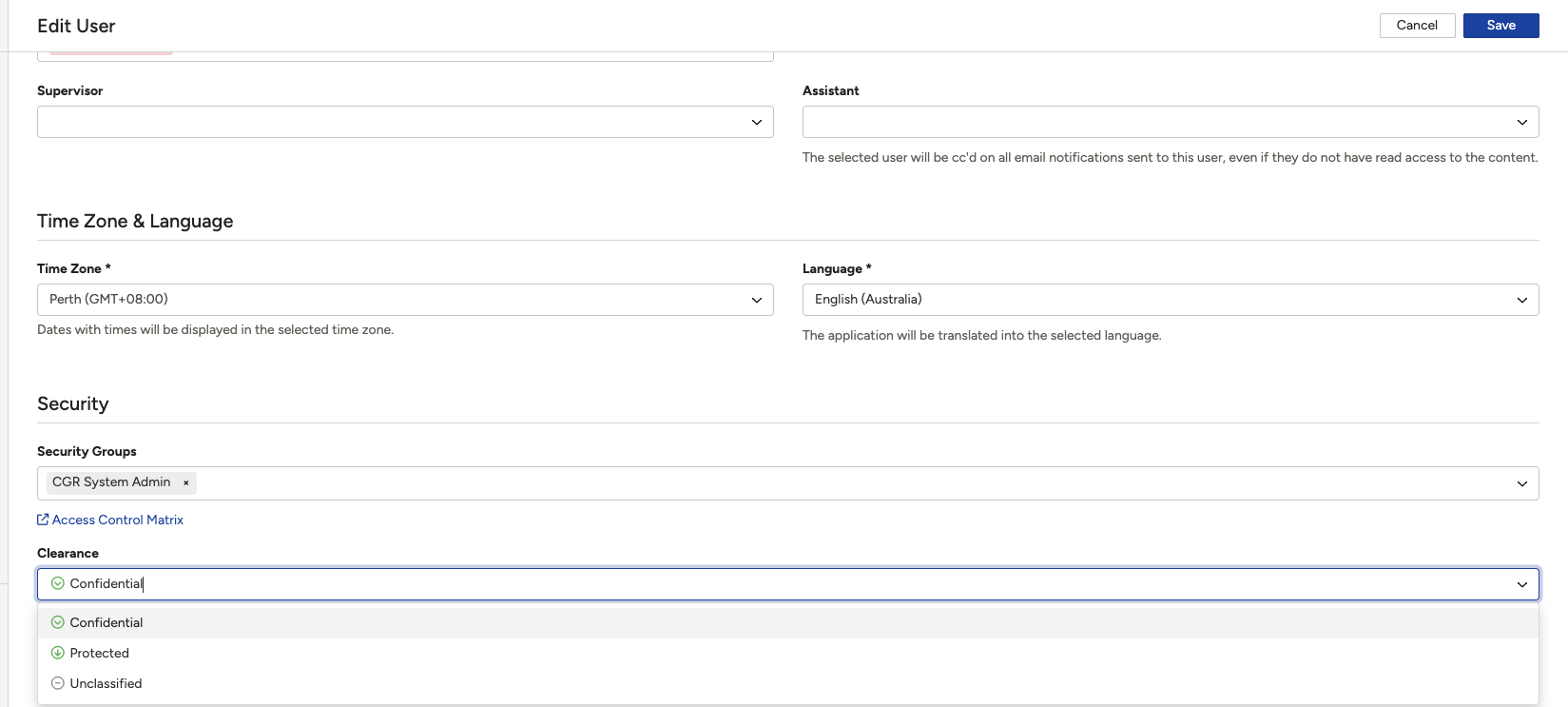
Task: Expand the Assistant dropdown arrow
Action: [x=1522, y=122]
